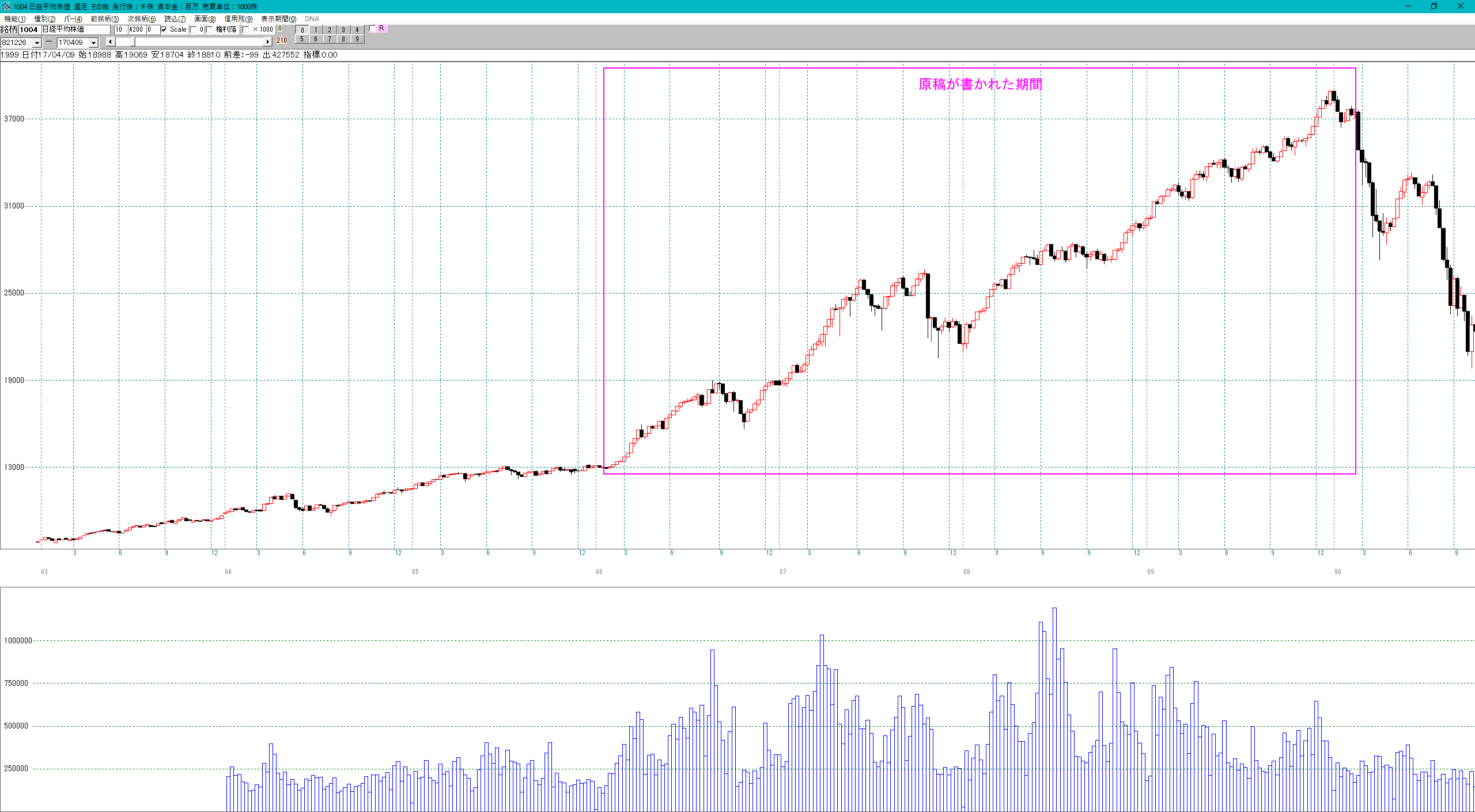Toggle the ×1000 checkbox
Image resolution: width=1475 pixels, height=812 pixels.
pyautogui.click(x=247, y=29)
